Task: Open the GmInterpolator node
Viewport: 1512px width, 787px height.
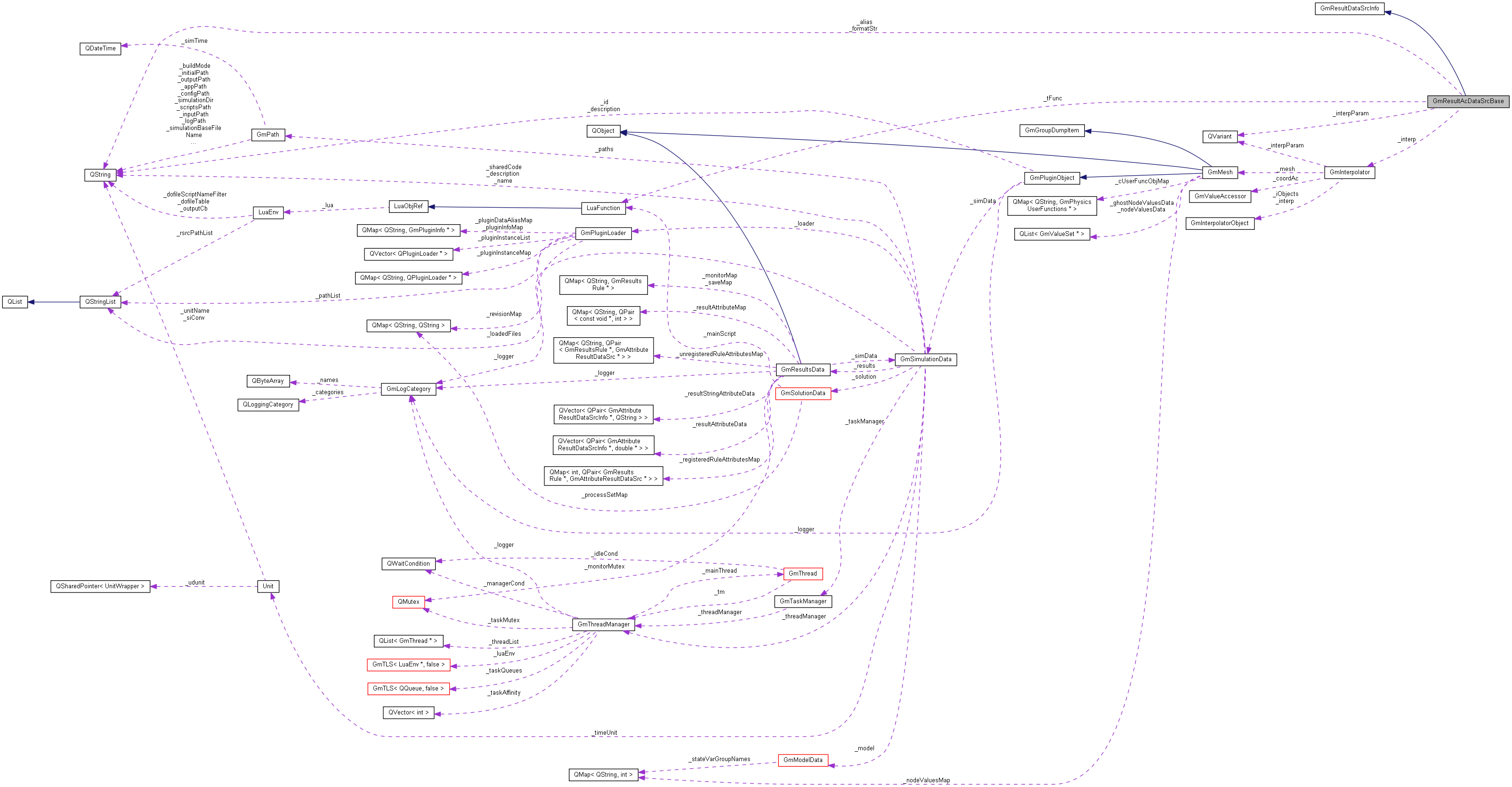Action: (1349, 172)
